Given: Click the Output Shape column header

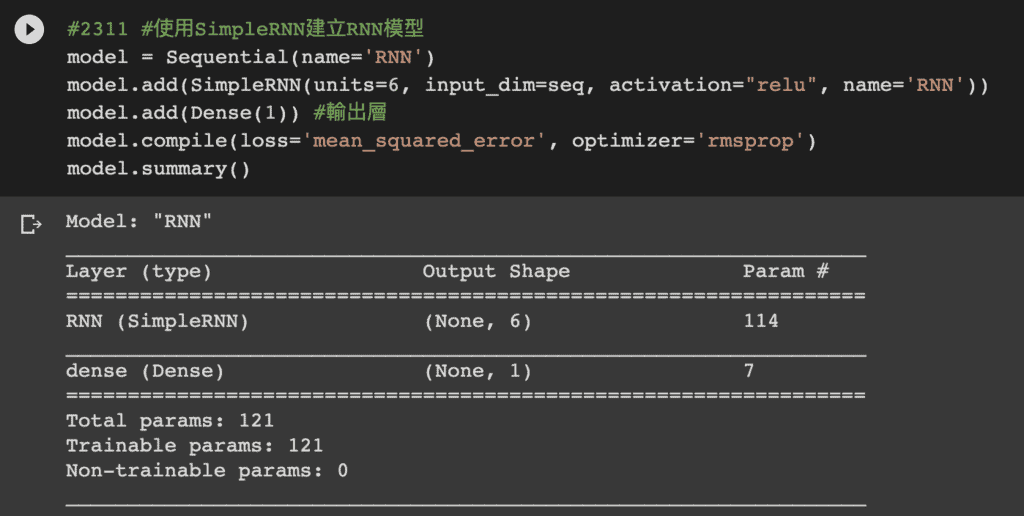Looking at the screenshot, I should (x=496, y=271).
